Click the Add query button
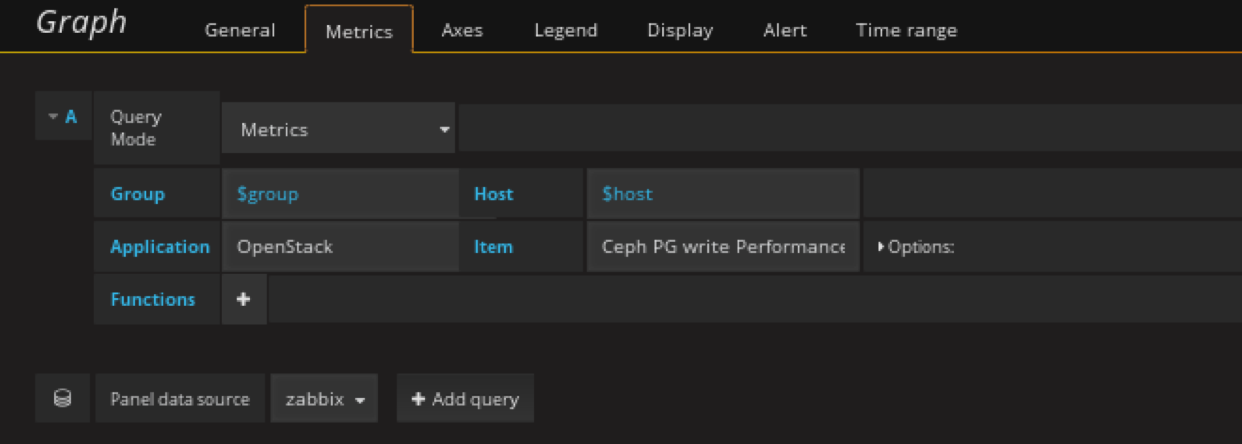The height and width of the screenshot is (444, 1242). (x=465, y=399)
